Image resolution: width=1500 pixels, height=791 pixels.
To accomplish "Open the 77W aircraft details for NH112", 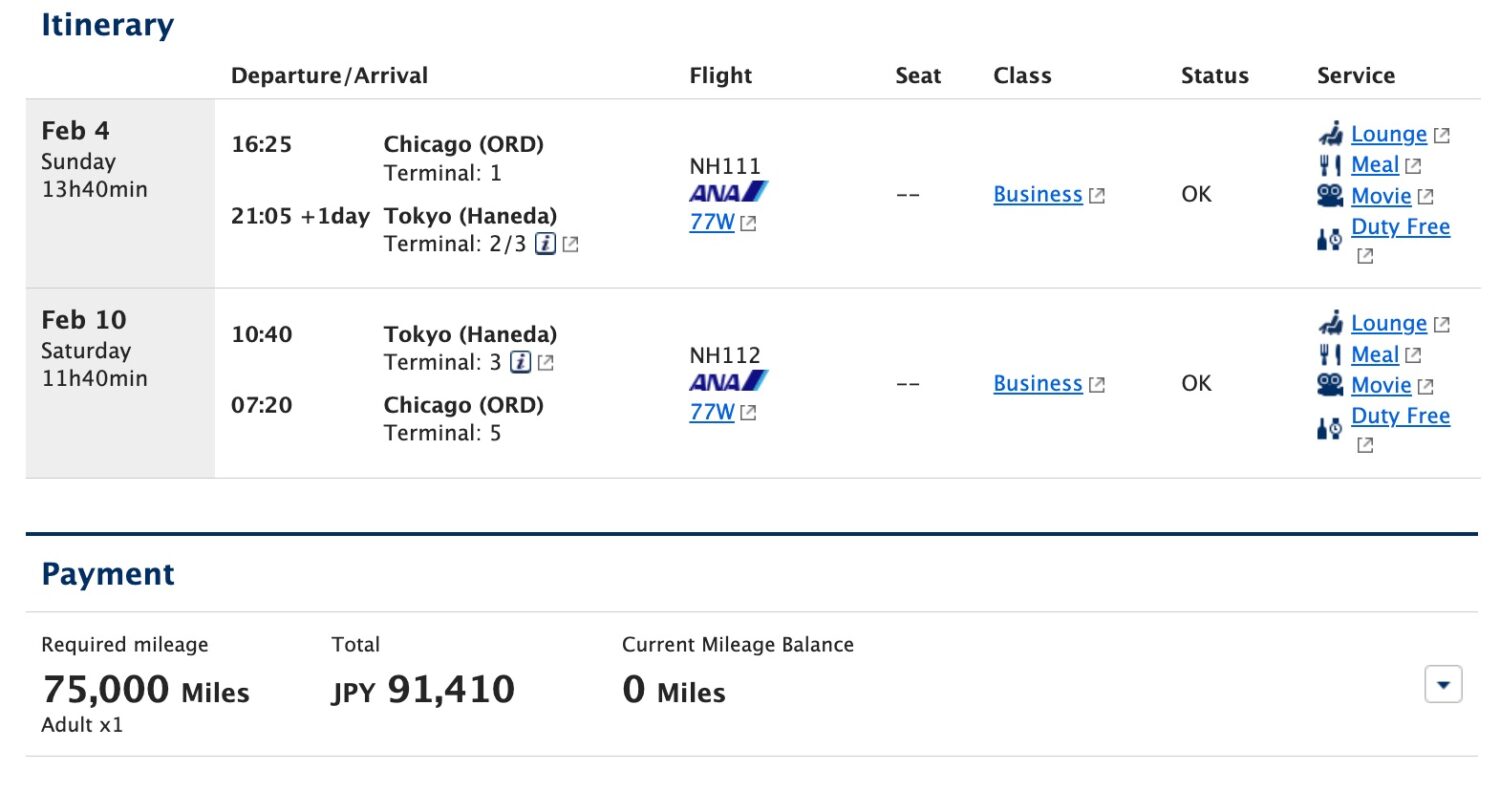I will pos(712,411).
